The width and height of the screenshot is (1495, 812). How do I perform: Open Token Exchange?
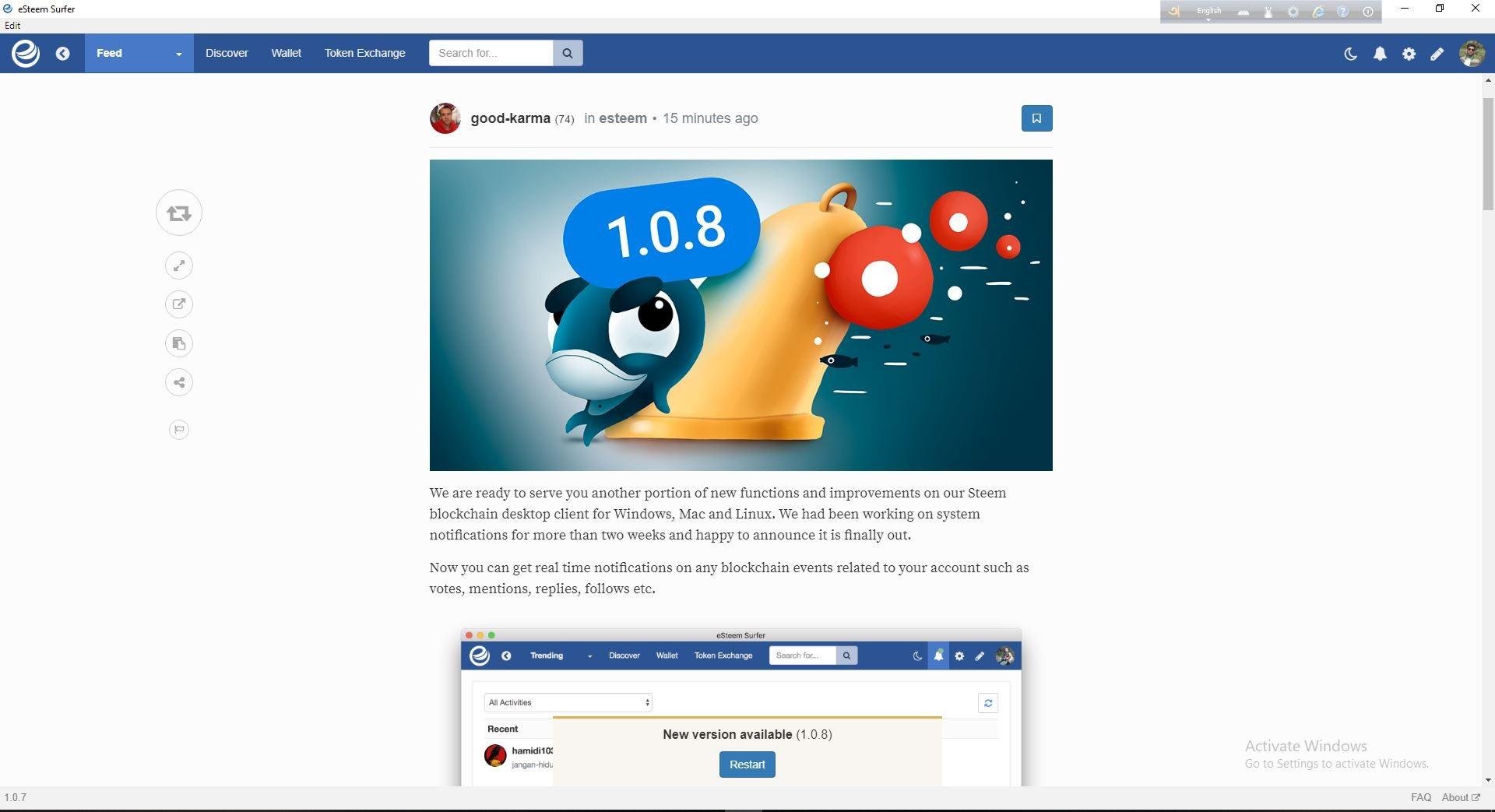click(x=365, y=53)
